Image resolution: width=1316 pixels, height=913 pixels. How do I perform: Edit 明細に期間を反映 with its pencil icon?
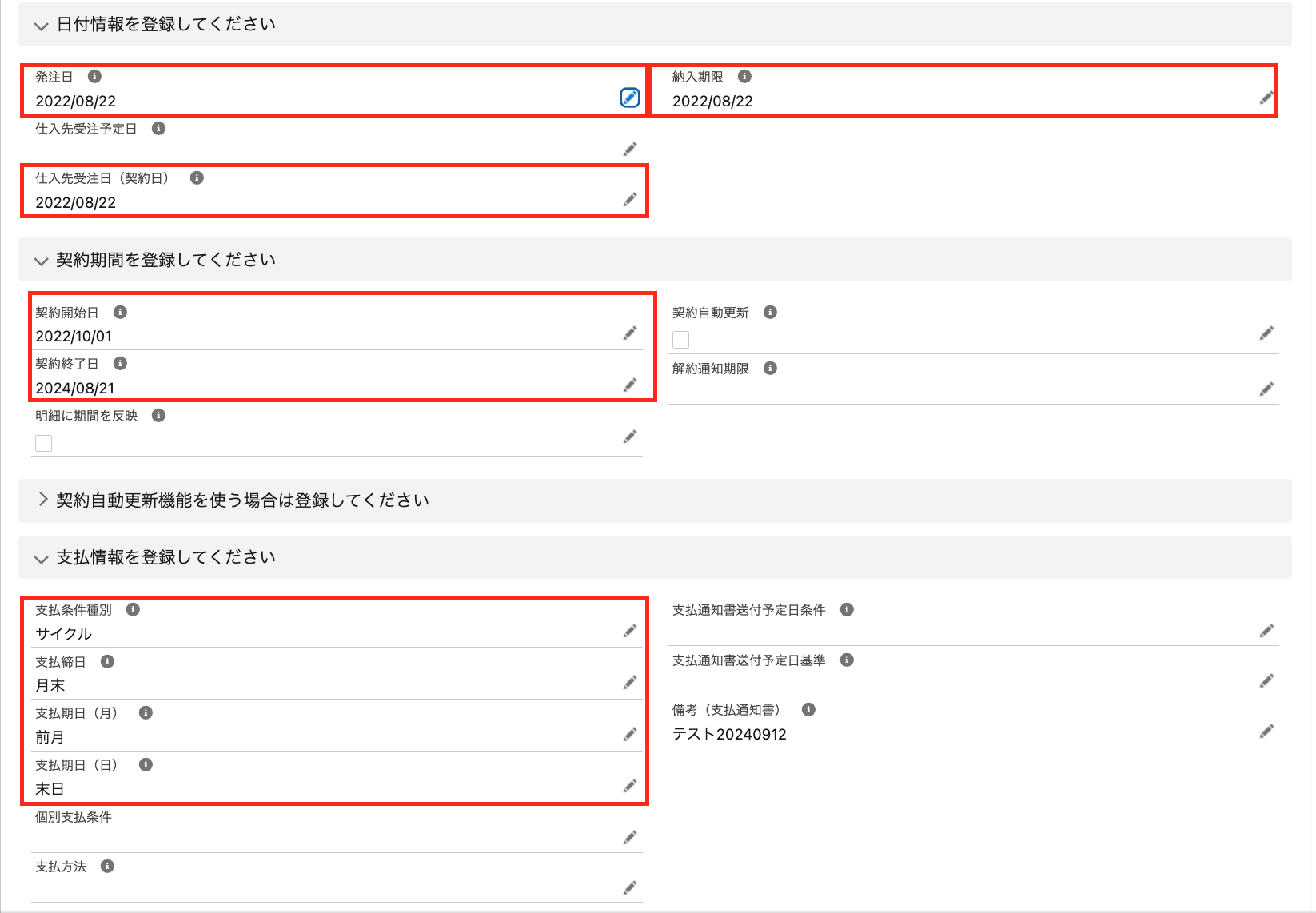coord(630,436)
